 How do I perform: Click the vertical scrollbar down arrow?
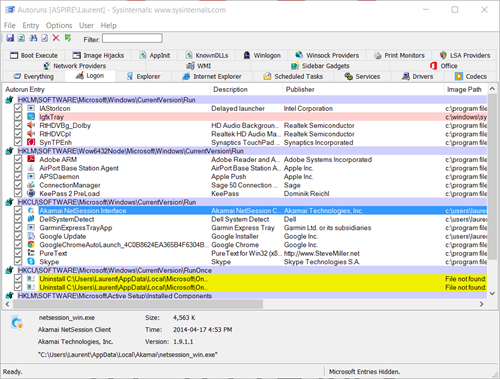pos(492,294)
